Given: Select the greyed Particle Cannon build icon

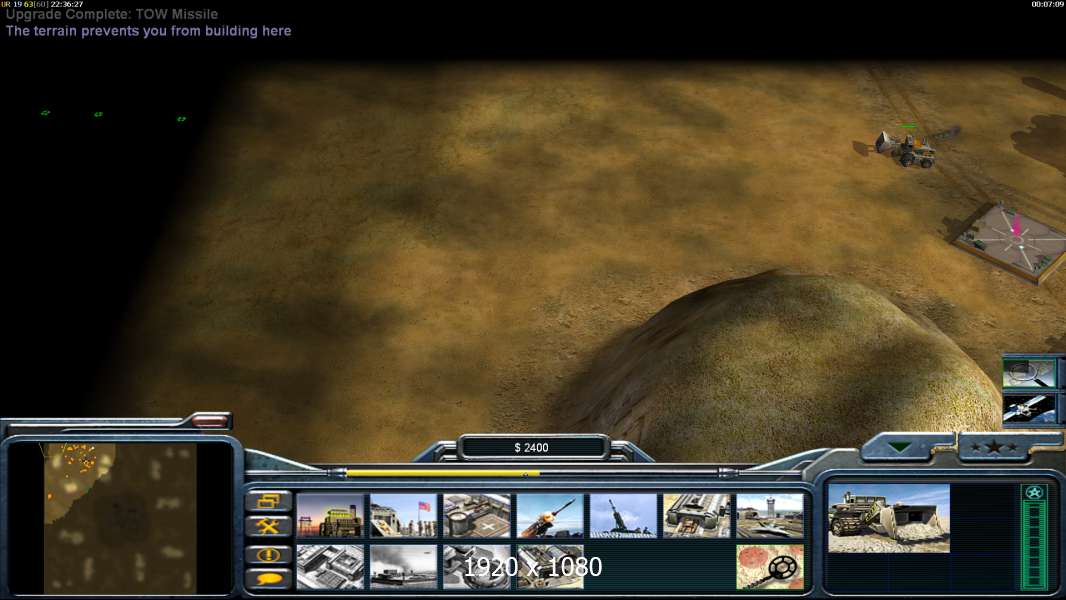Looking at the screenshot, I should (477, 566).
